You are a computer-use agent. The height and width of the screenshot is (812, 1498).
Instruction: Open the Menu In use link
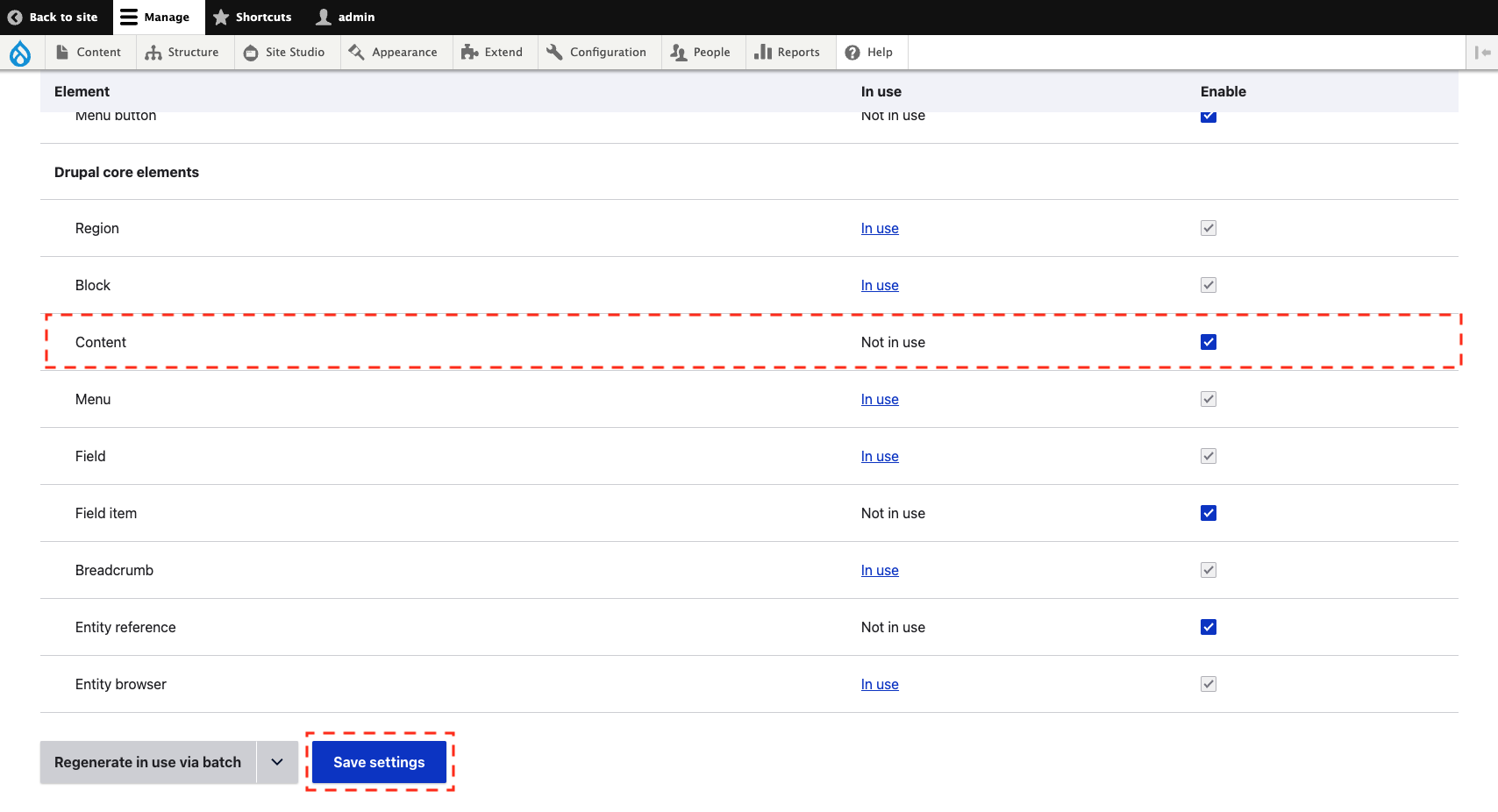[x=880, y=399]
